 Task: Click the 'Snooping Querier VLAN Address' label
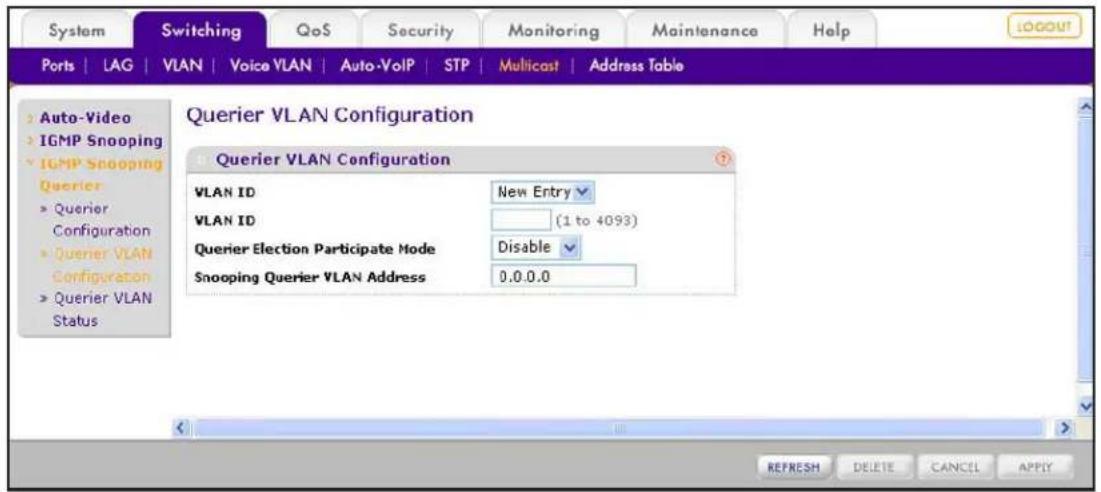(x=310, y=277)
